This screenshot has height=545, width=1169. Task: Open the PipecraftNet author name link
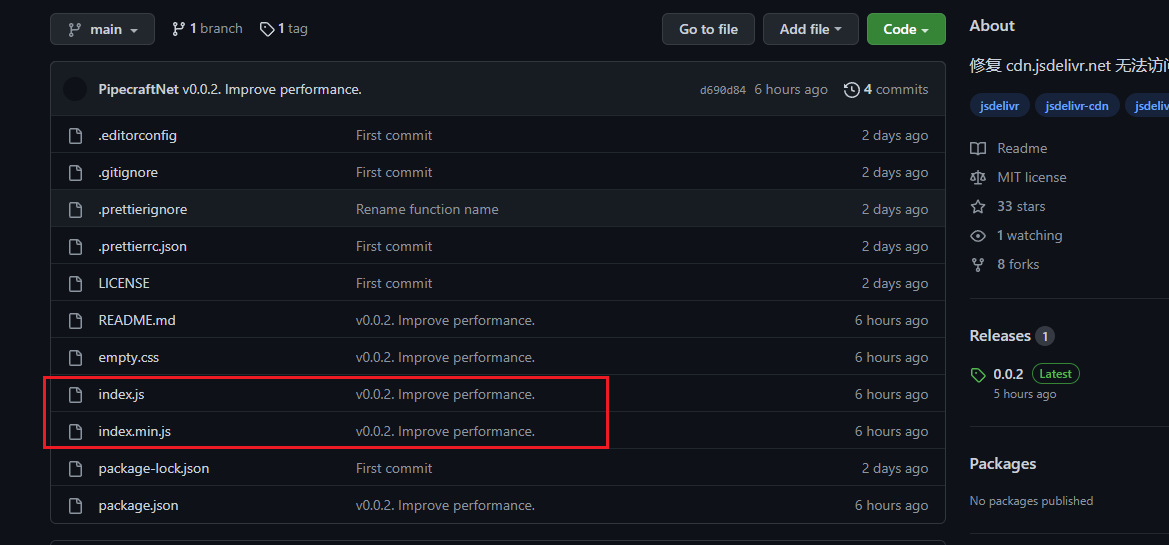click(138, 89)
